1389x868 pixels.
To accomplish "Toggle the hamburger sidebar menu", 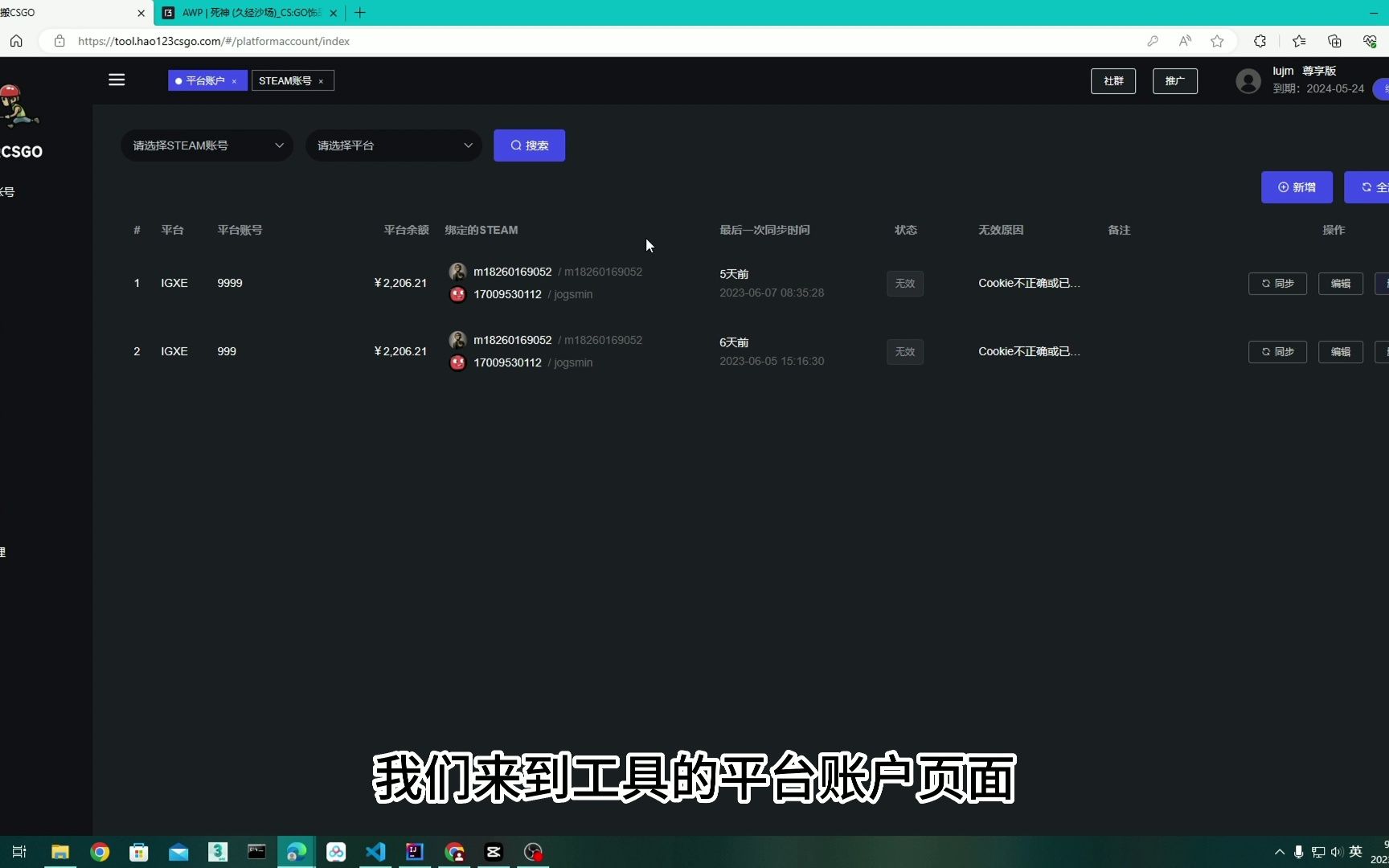I will pos(117,80).
